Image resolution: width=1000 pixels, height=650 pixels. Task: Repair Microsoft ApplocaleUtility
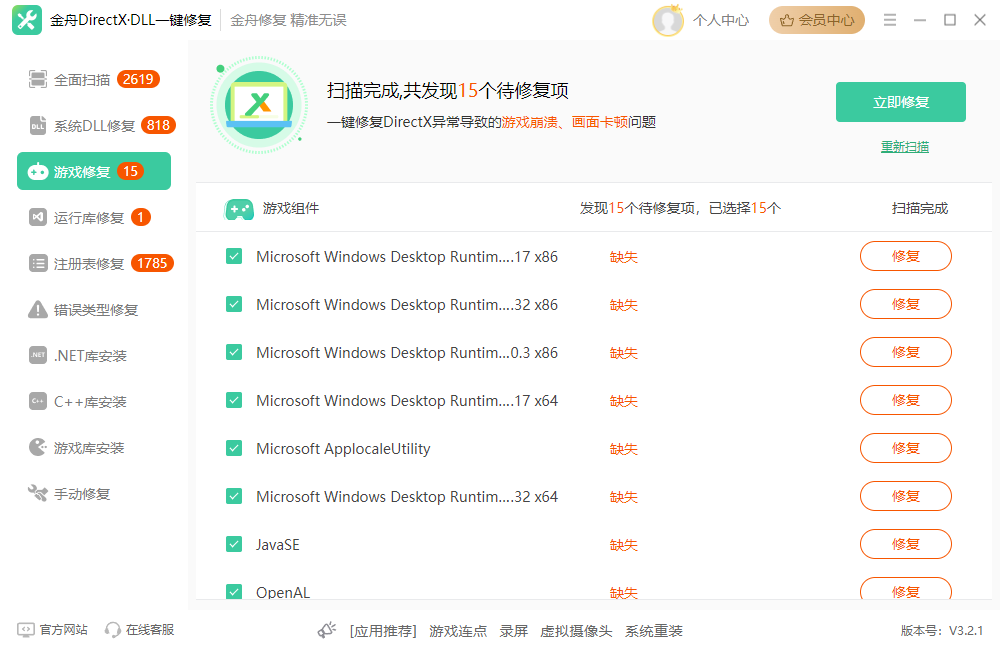pos(906,448)
